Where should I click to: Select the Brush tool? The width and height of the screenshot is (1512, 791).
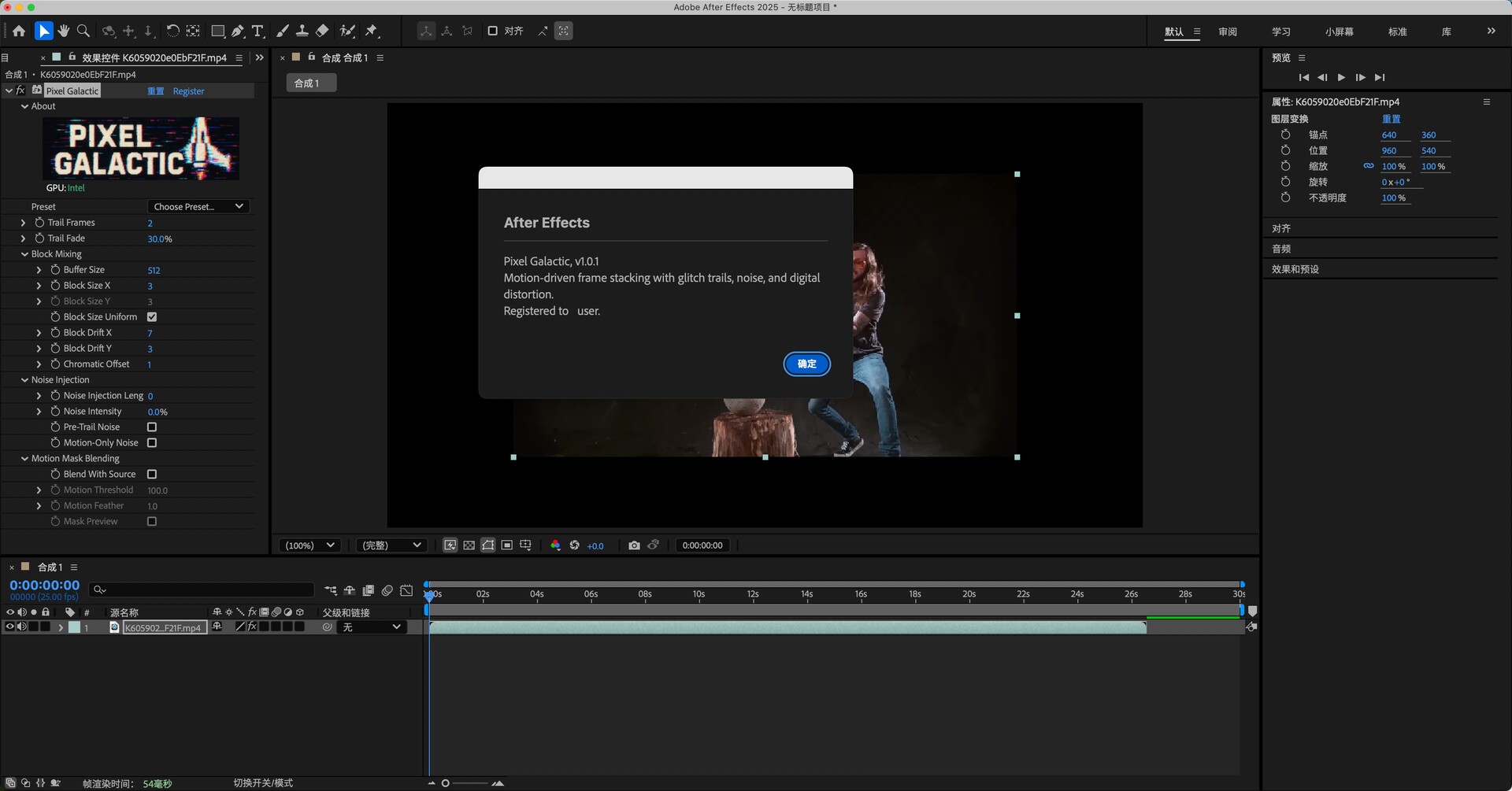(283, 31)
